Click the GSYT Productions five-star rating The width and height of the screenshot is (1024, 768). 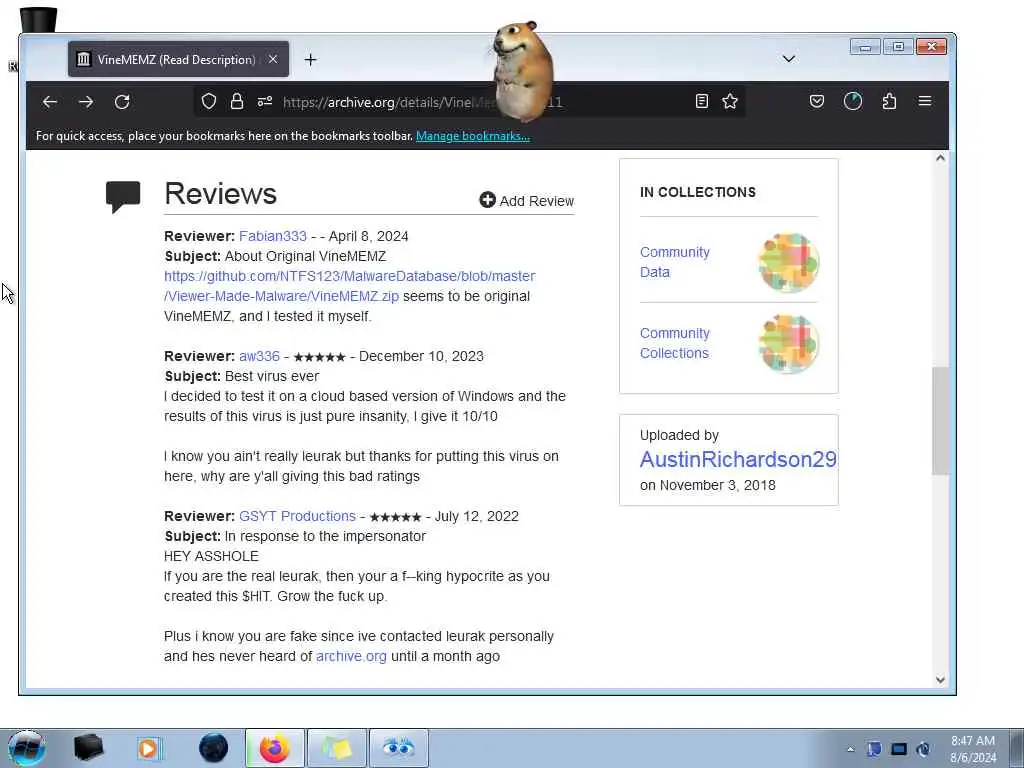tap(395, 517)
